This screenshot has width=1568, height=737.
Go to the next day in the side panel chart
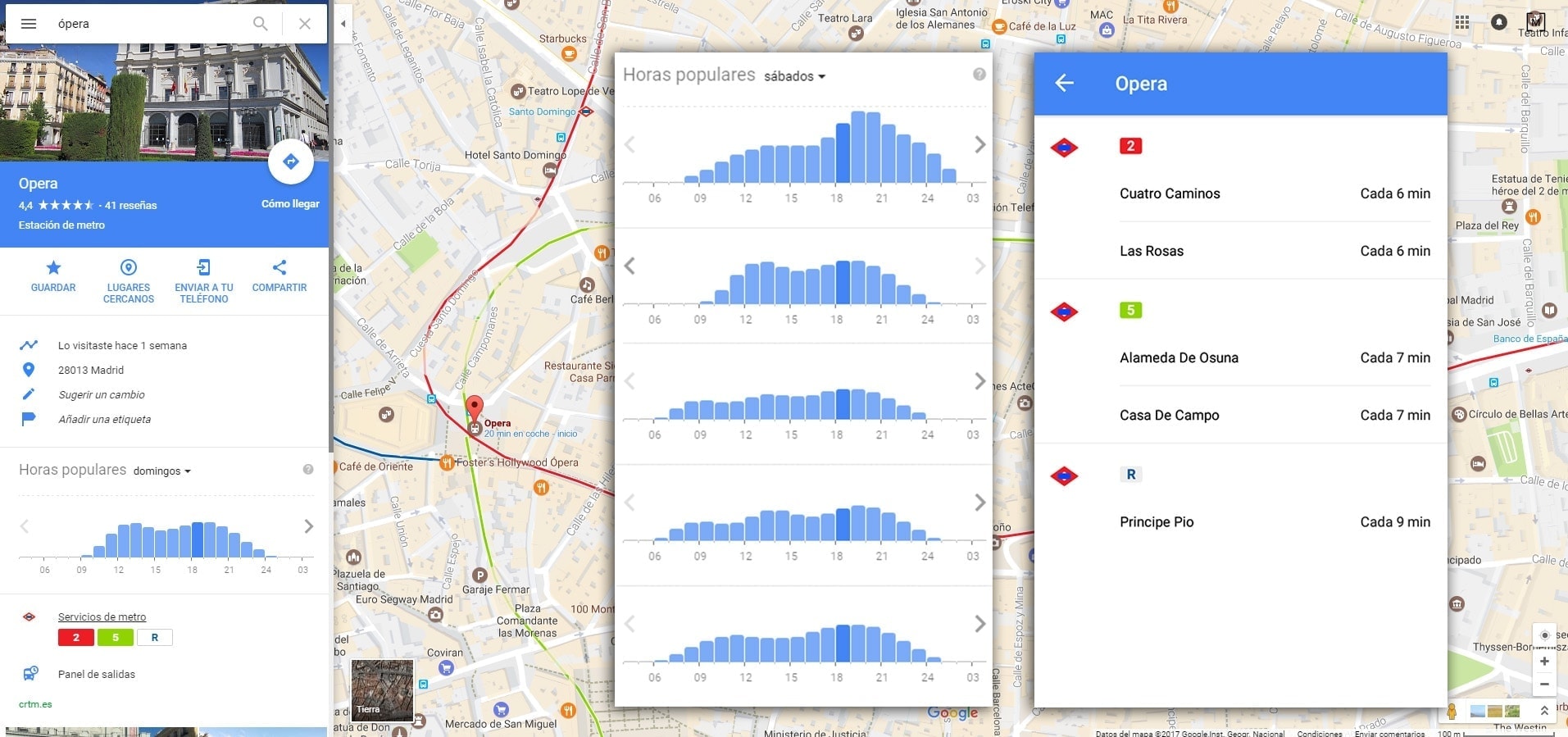click(309, 526)
